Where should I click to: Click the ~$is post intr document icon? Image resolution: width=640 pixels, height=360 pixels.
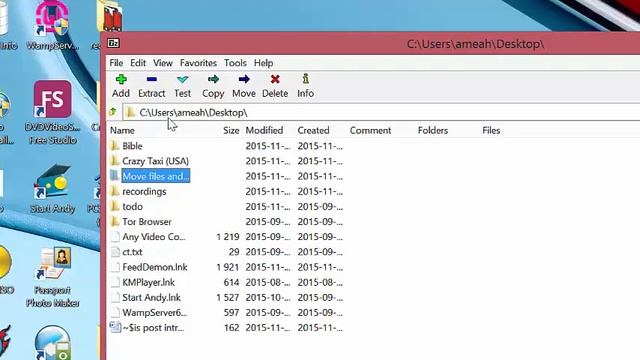click(115, 327)
